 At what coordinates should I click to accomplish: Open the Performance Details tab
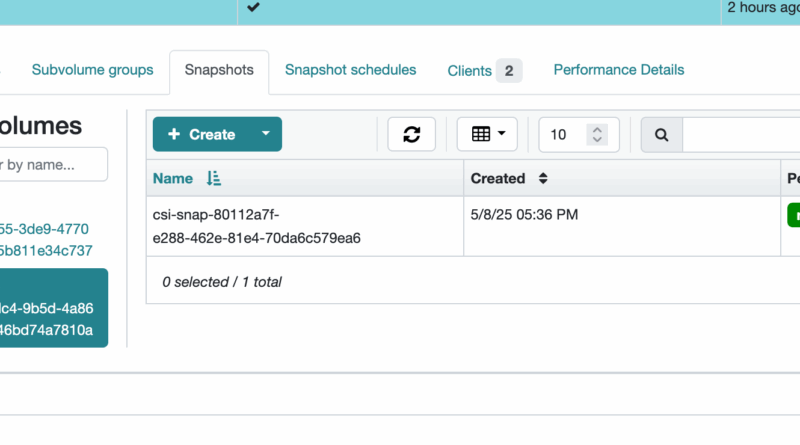point(619,70)
